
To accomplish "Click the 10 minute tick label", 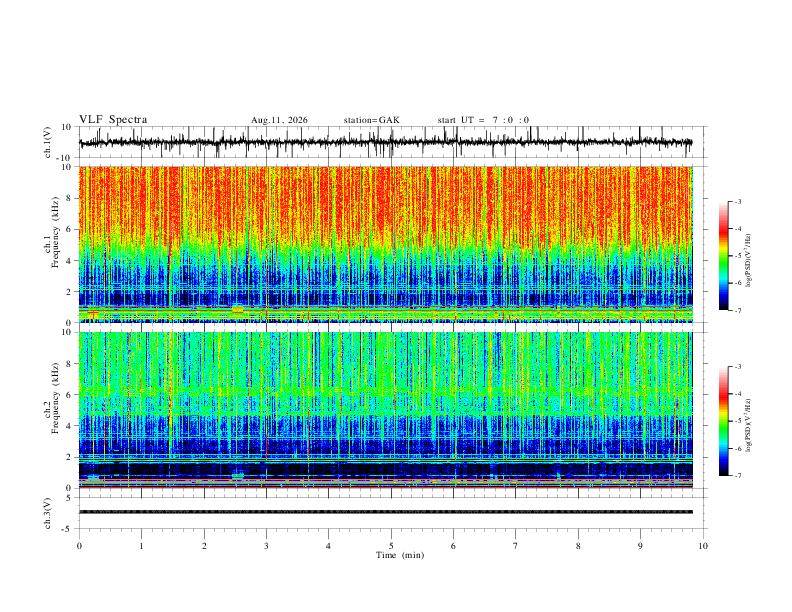I will 703,546.
